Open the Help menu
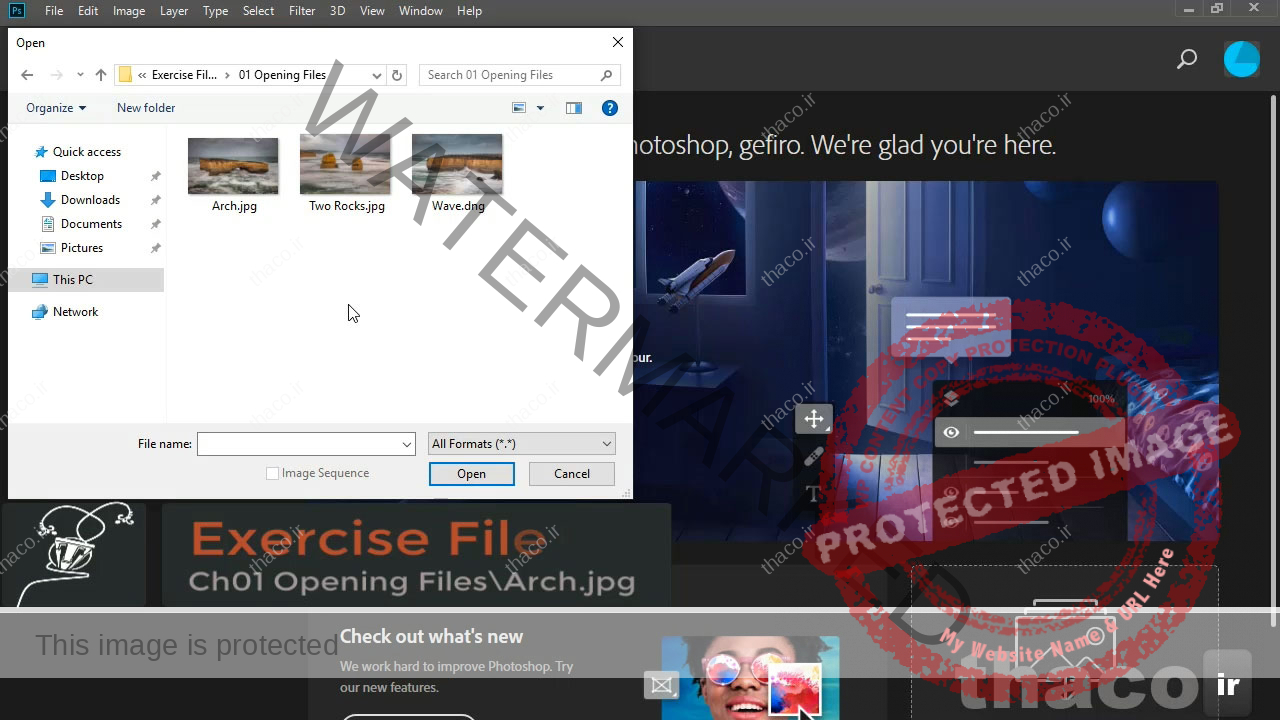Image resolution: width=1280 pixels, height=720 pixels. (x=469, y=11)
